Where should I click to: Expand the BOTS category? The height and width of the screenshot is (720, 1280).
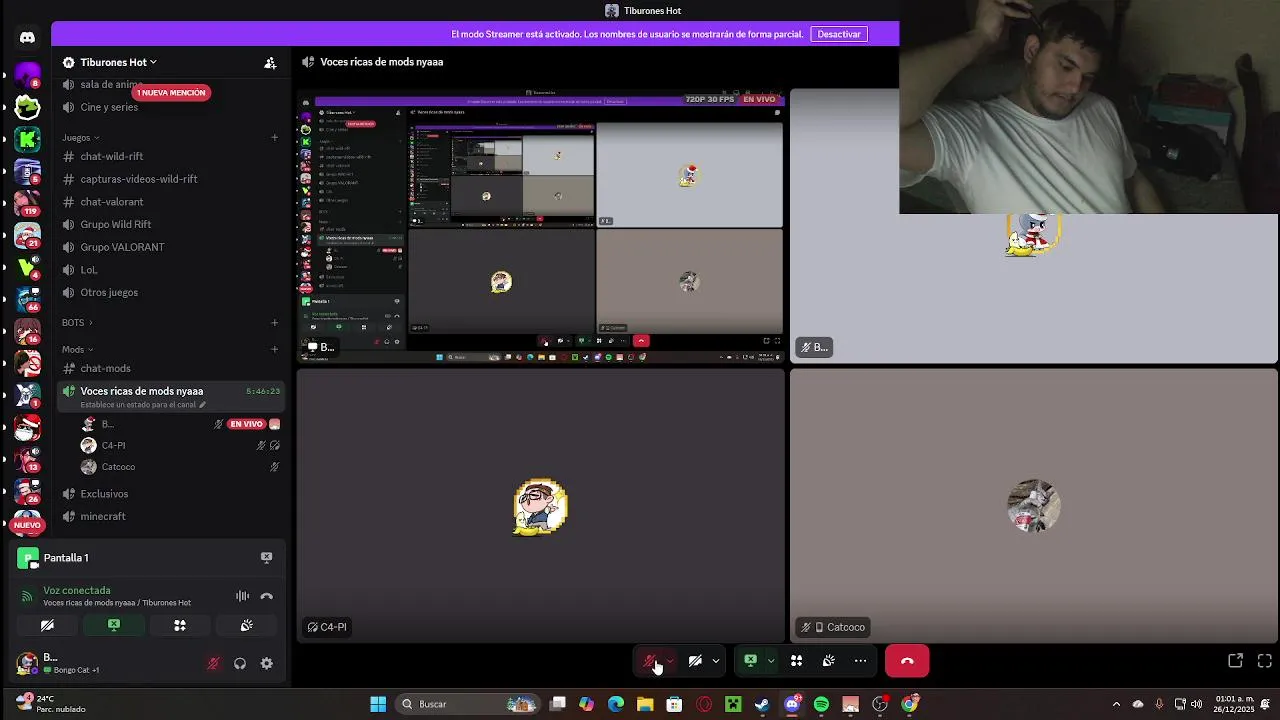[77, 322]
